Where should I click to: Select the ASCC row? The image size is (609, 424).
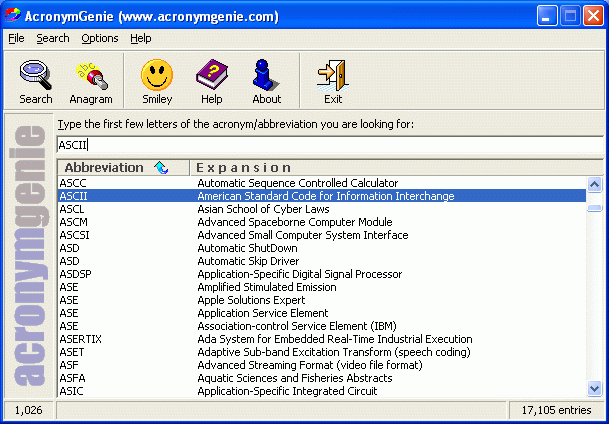tap(322, 183)
